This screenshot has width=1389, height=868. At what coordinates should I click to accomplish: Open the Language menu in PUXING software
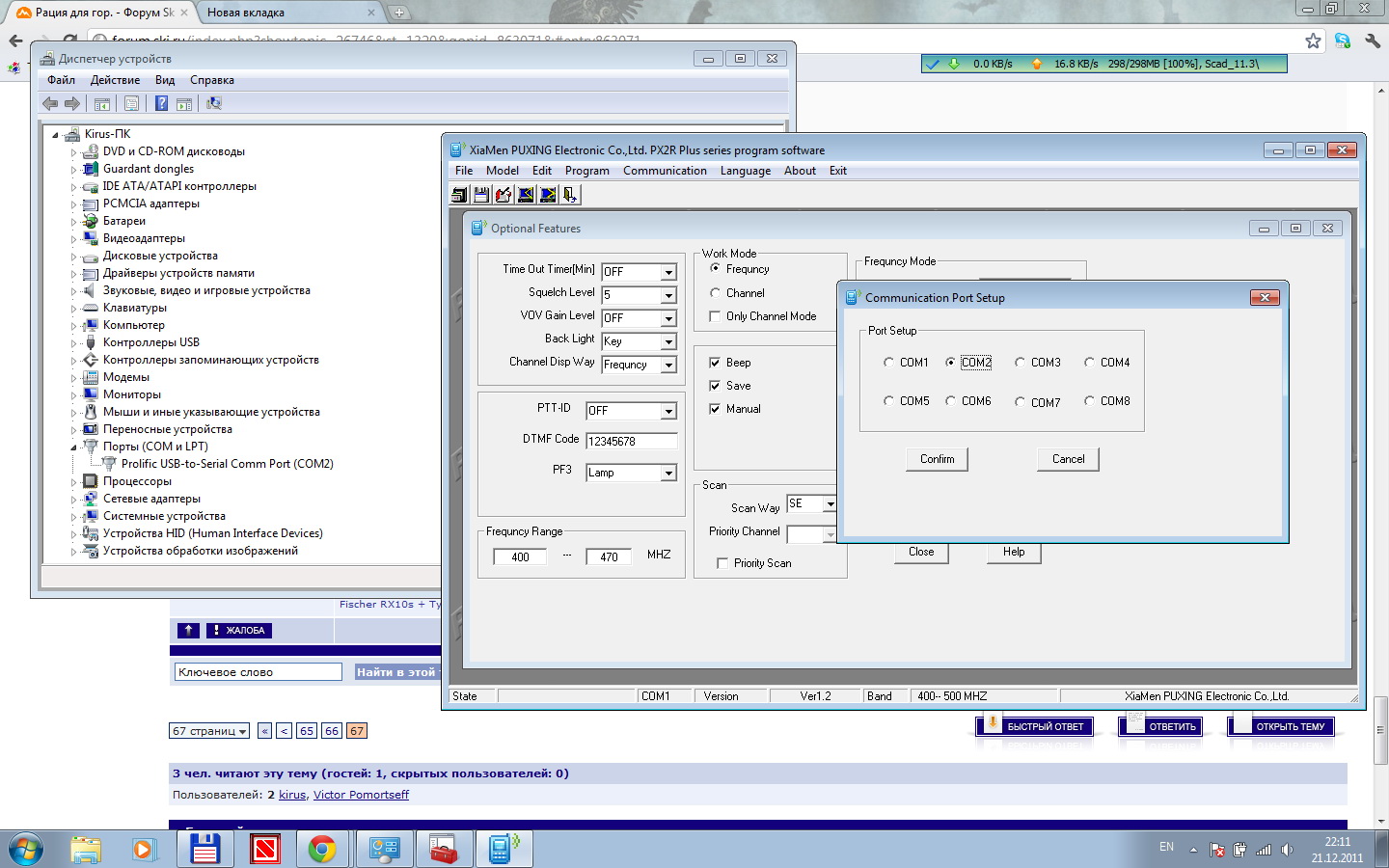(745, 171)
